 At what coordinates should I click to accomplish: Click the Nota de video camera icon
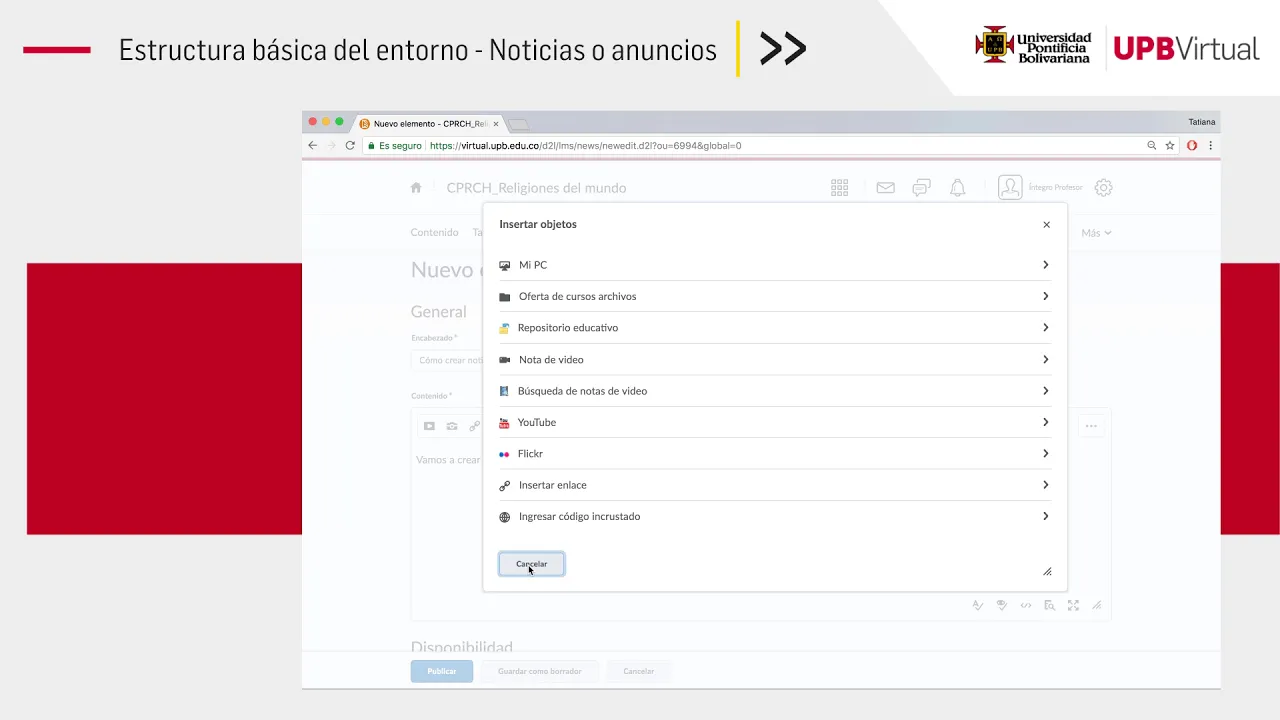click(x=504, y=360)
